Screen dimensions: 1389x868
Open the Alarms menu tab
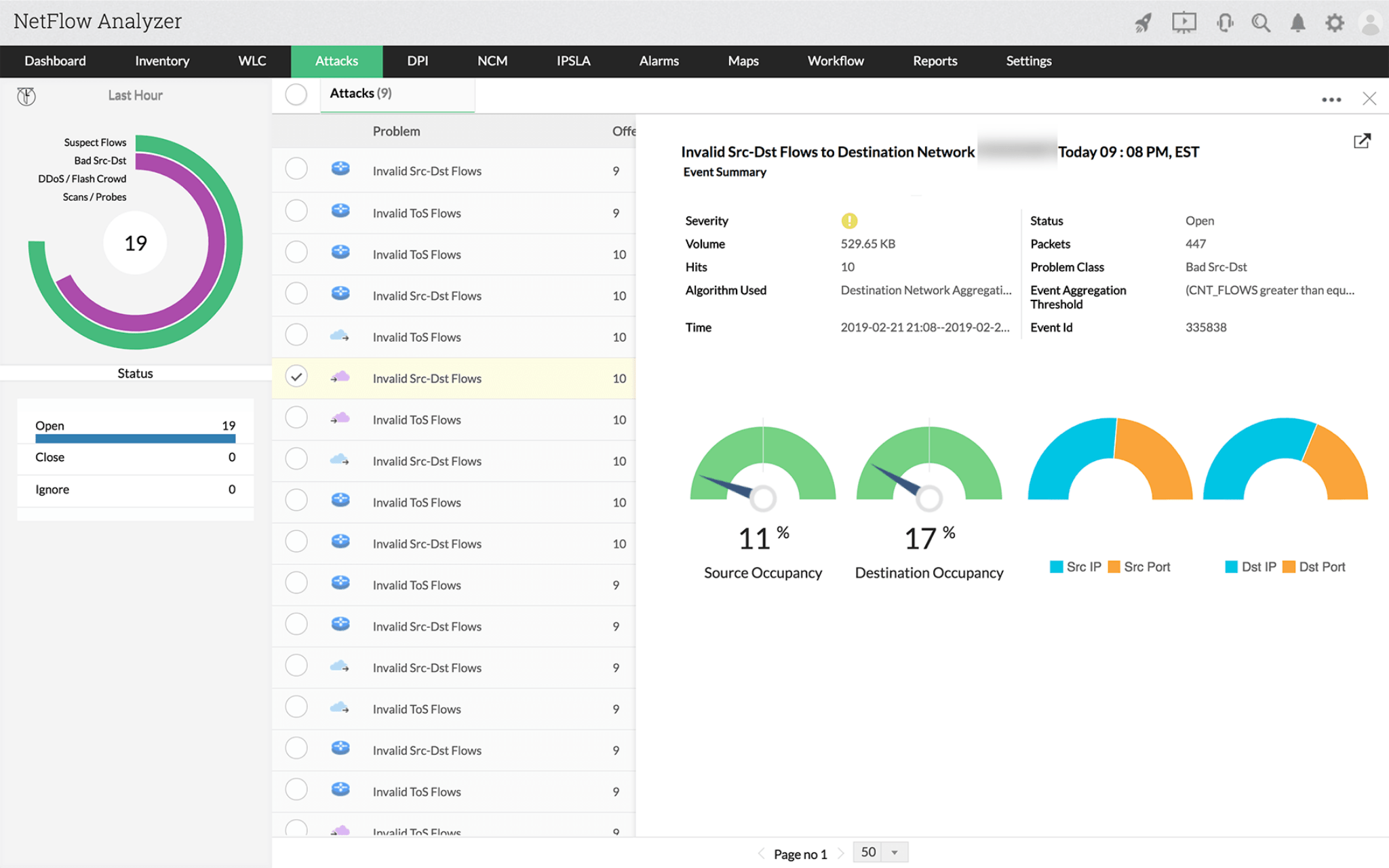(x=659, y=61)
